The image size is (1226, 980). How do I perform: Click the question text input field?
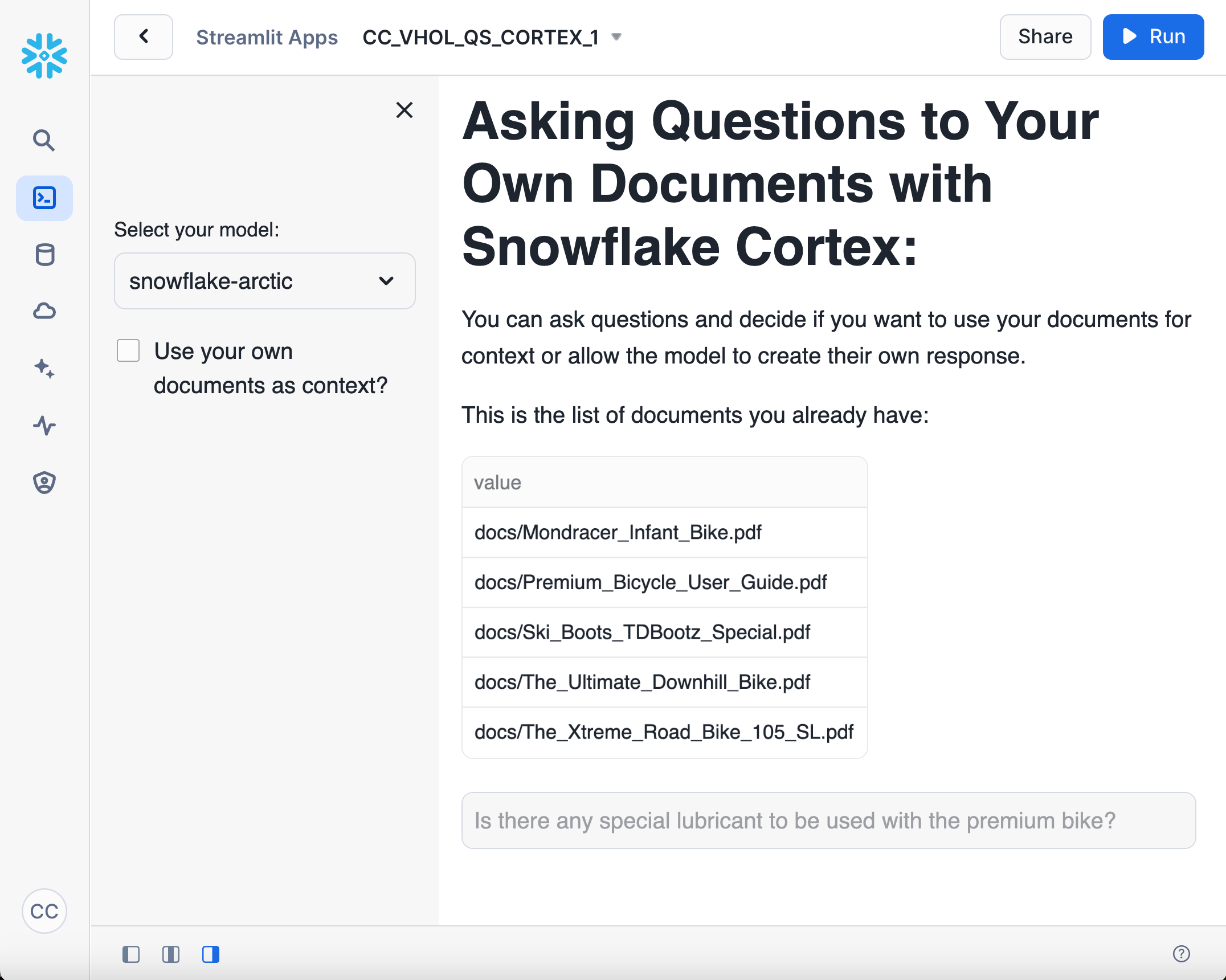pyautogui.click(x=828, y=820)
